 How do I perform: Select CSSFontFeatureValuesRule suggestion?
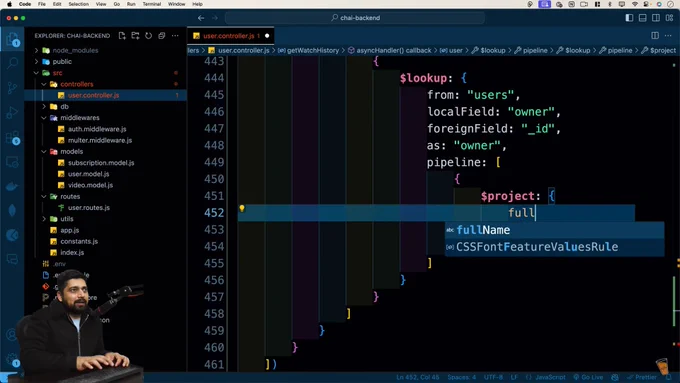click(554, 247)
